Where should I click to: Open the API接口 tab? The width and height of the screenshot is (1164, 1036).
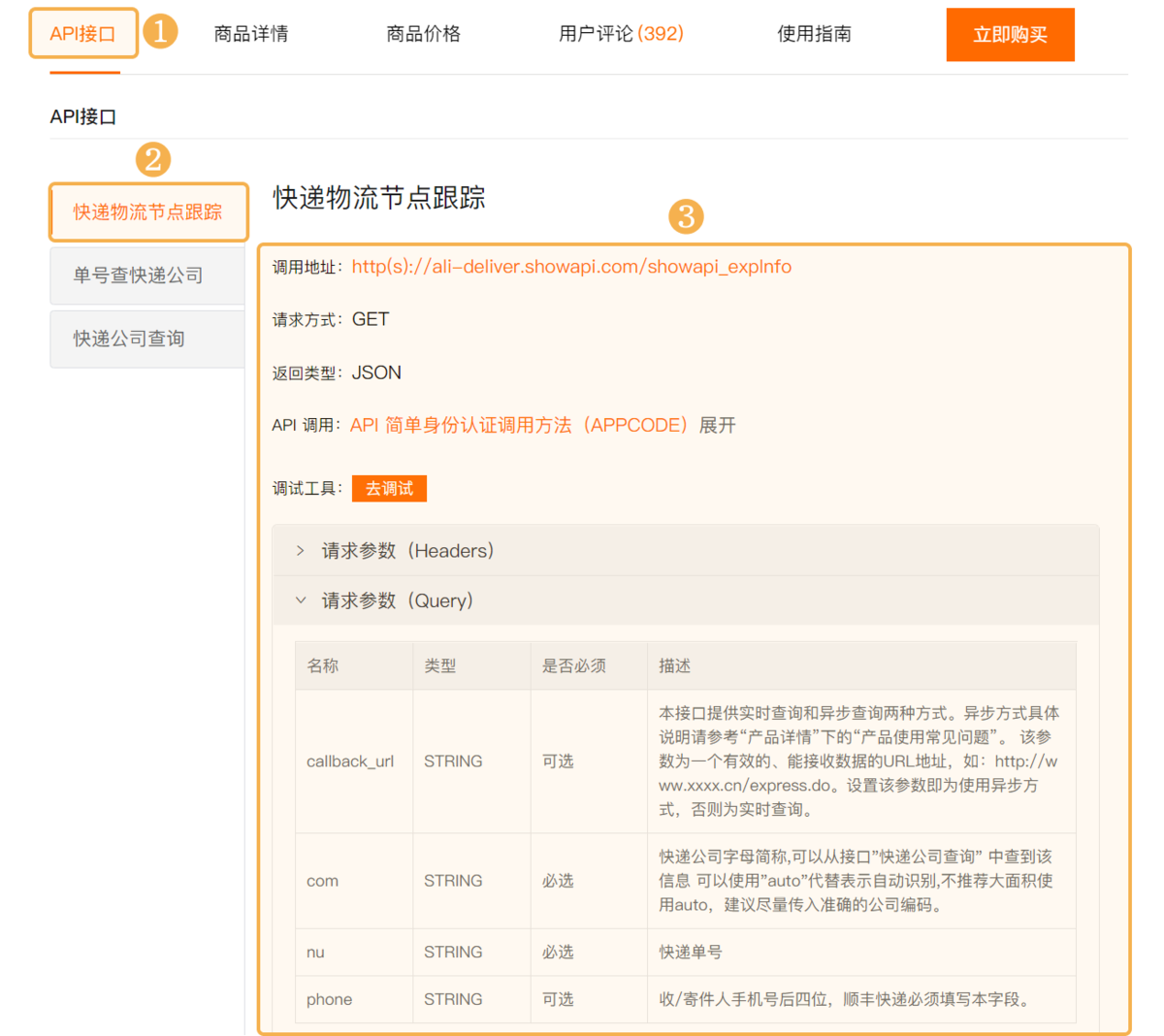(x=82, y=34)
